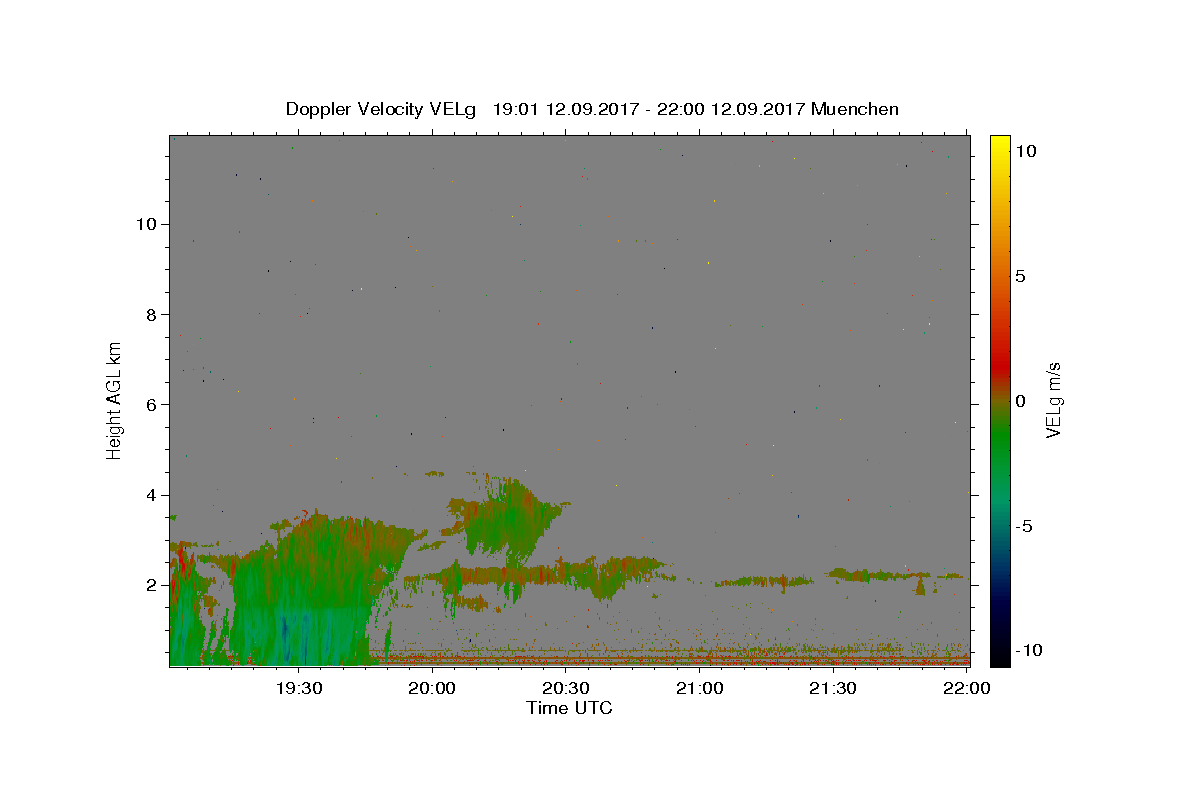This screenshot has width=1200, height=800.
Task: Click the 10 km label on the height axis
Action: pyautogui.click(x=146, y=224)
